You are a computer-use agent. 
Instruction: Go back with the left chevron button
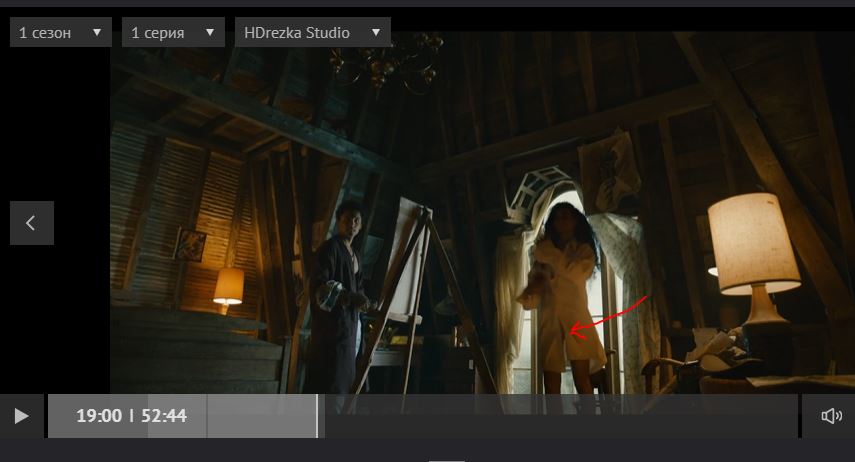click(x=32, y=223)
